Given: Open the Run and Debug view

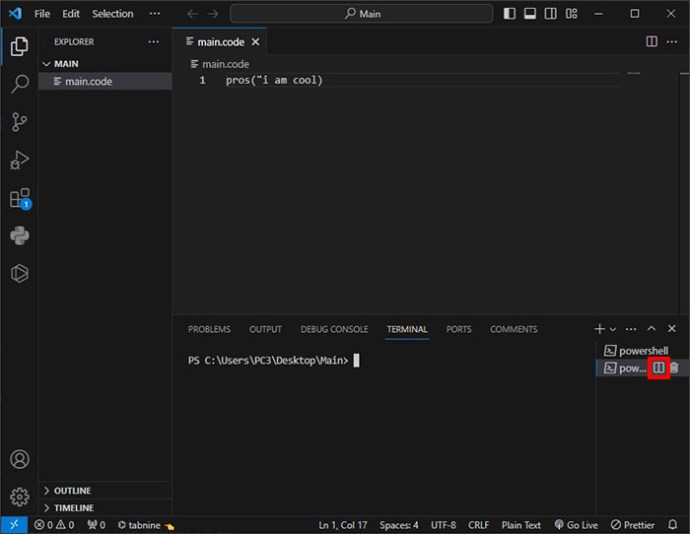Looking at the screenshot, I should [x=19, y=160].
